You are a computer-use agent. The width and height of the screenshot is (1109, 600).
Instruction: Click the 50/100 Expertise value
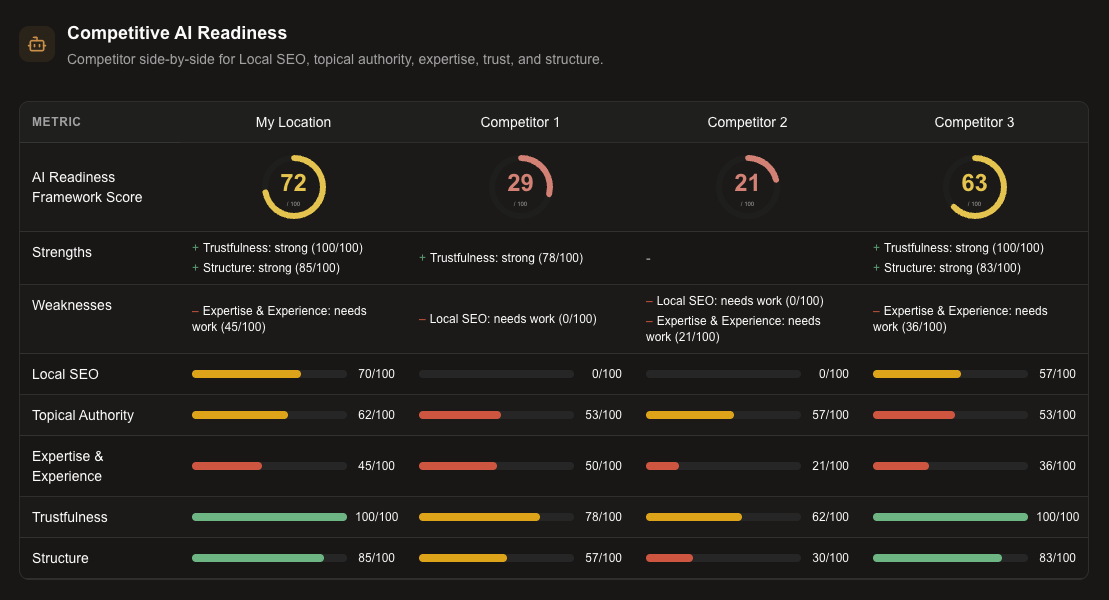[603, 466]
